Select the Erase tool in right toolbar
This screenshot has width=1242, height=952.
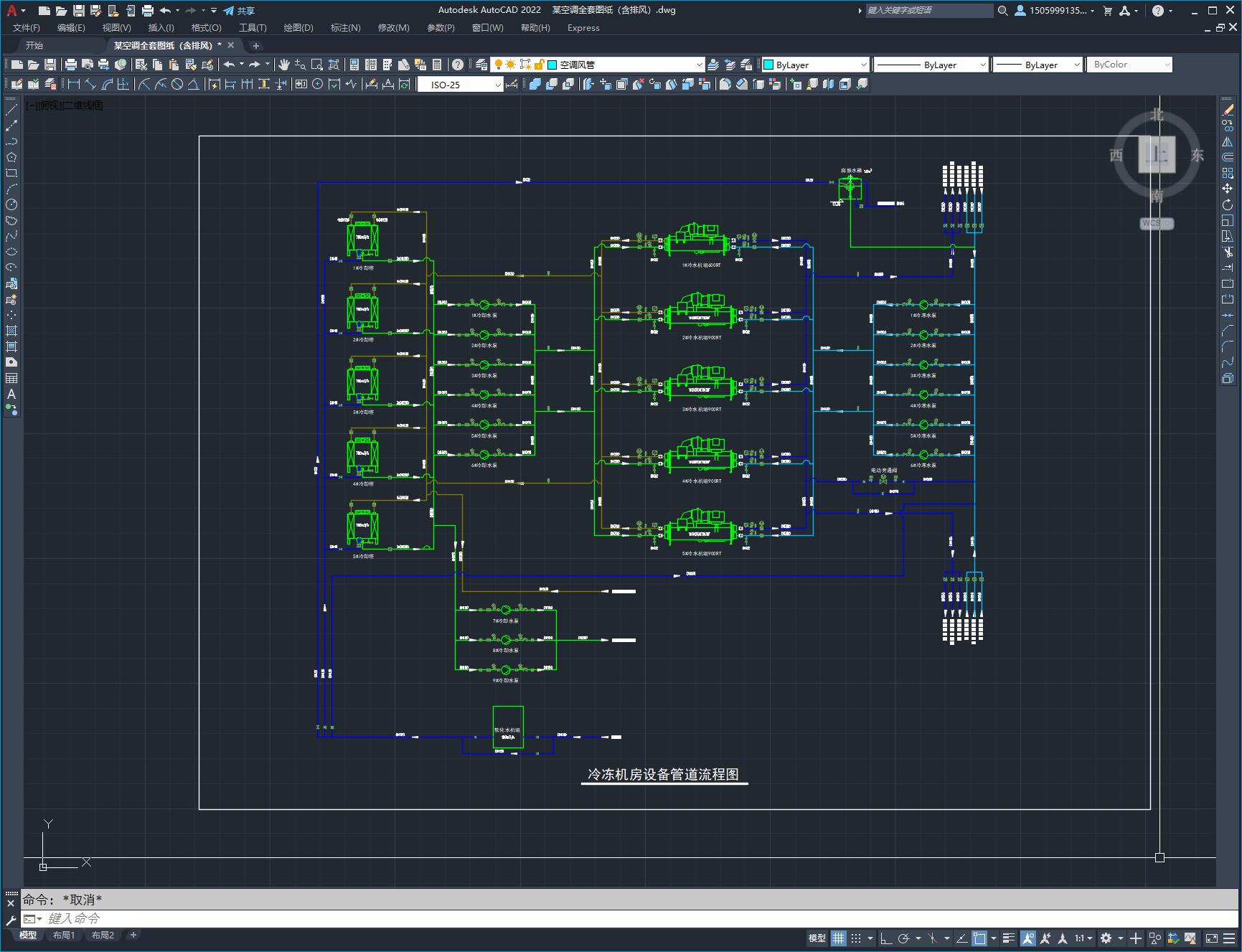coord(1228,110)
